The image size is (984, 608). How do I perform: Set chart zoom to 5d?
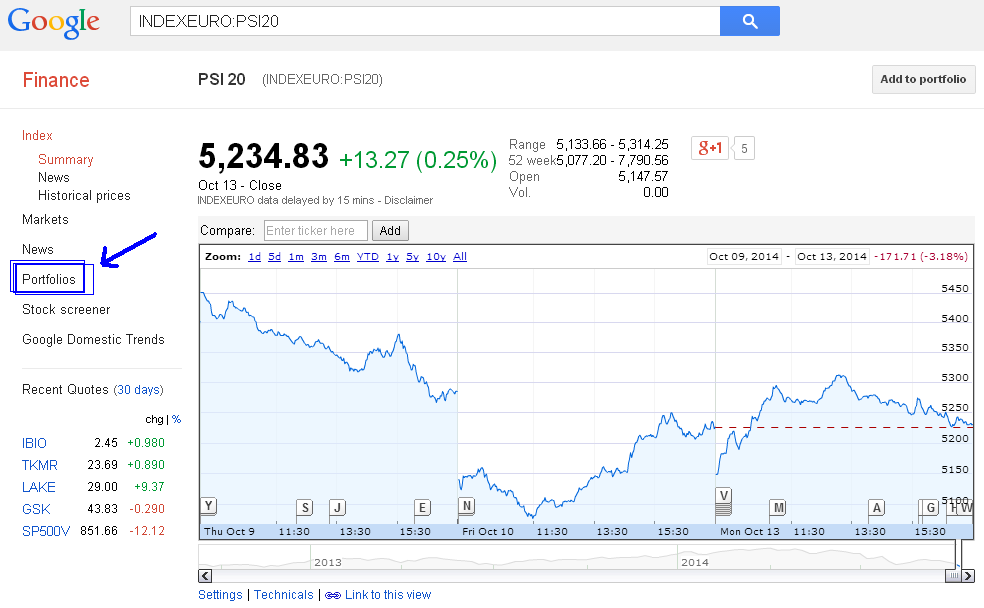(274, 257)
